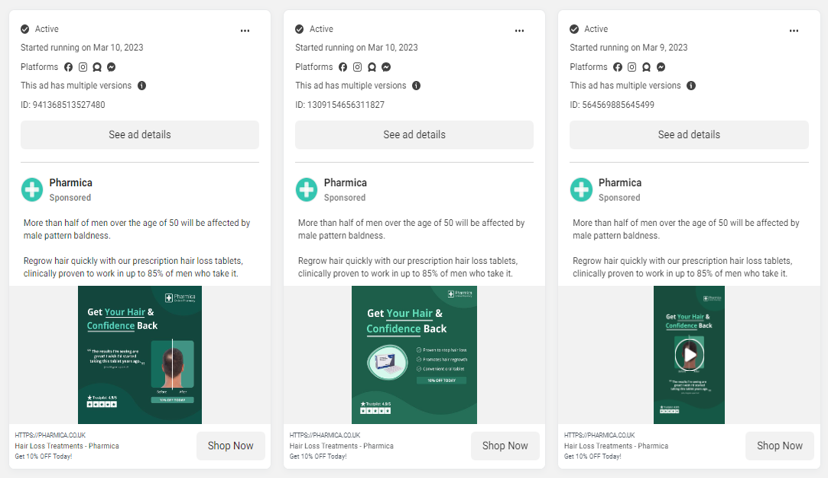Click the Messenger platform icon on the third ad
Screen dimensions: 828x478
[x=661, y=67]
